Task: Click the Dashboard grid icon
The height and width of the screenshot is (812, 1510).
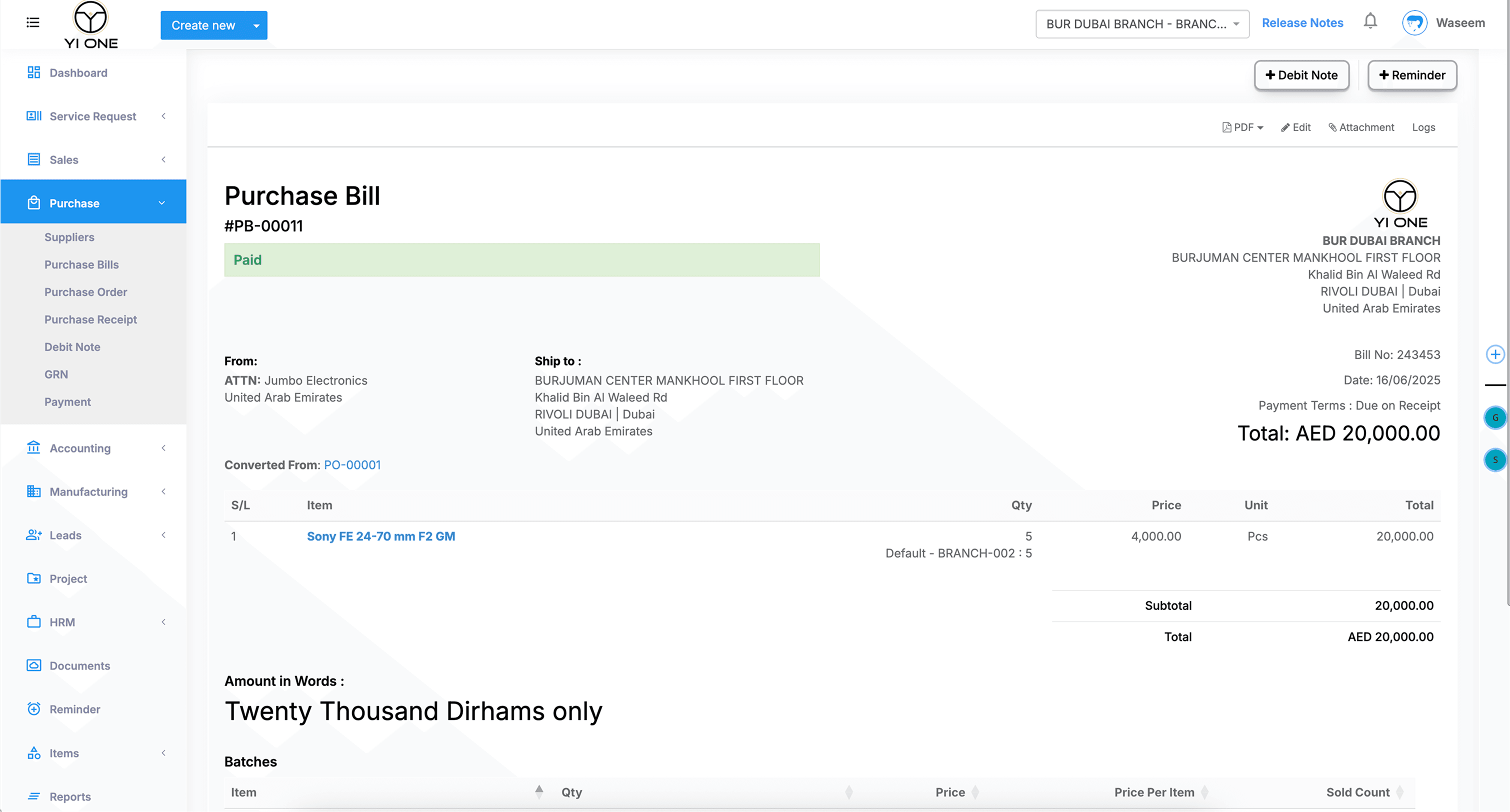Action: click(x=33, y=72)
